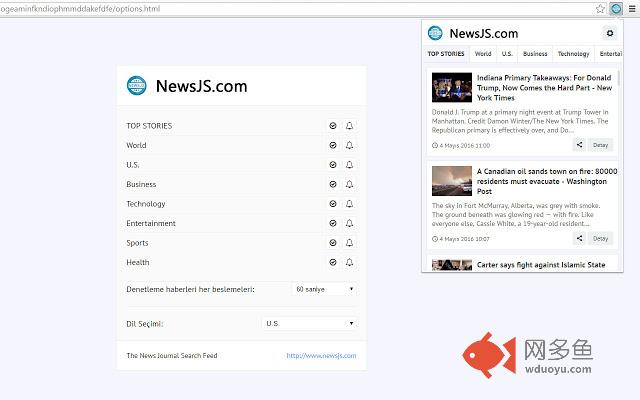Screen dimensions: 640x400
Task: Click the bookmark star icon in address bar
Action: click(x=600, y=9)
